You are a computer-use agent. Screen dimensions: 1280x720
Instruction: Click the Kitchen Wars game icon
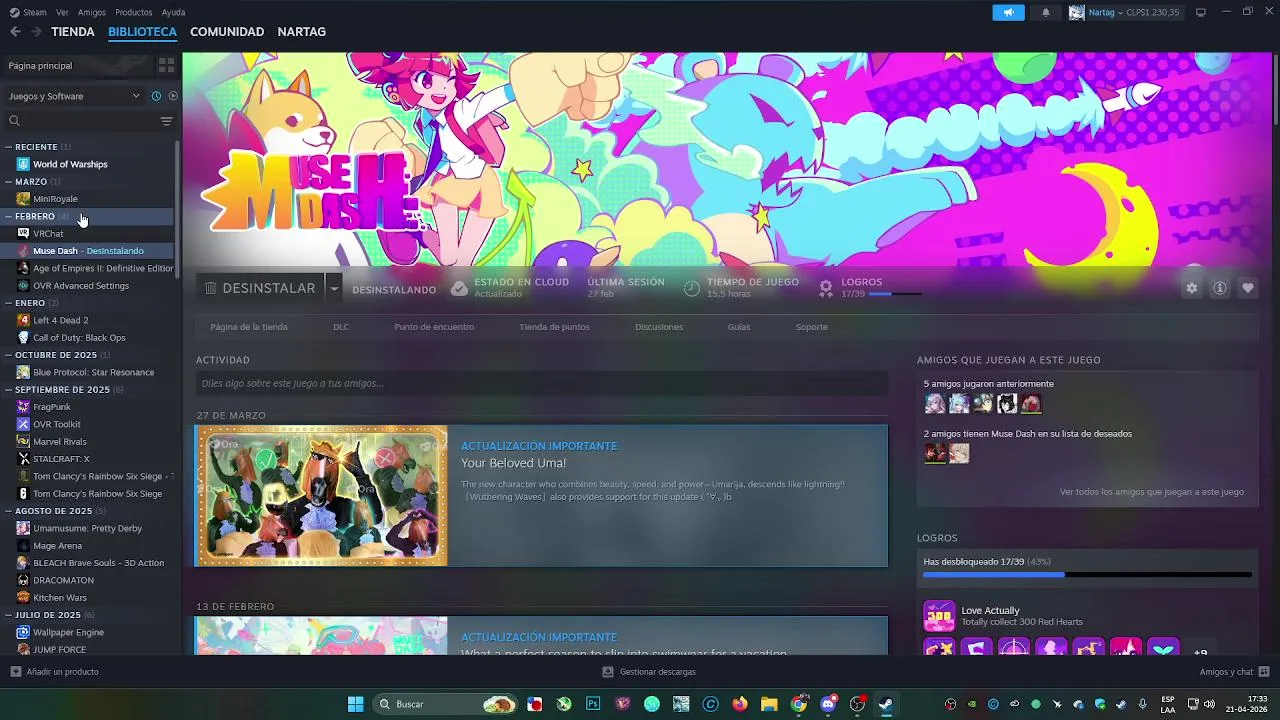pos(23,598)
